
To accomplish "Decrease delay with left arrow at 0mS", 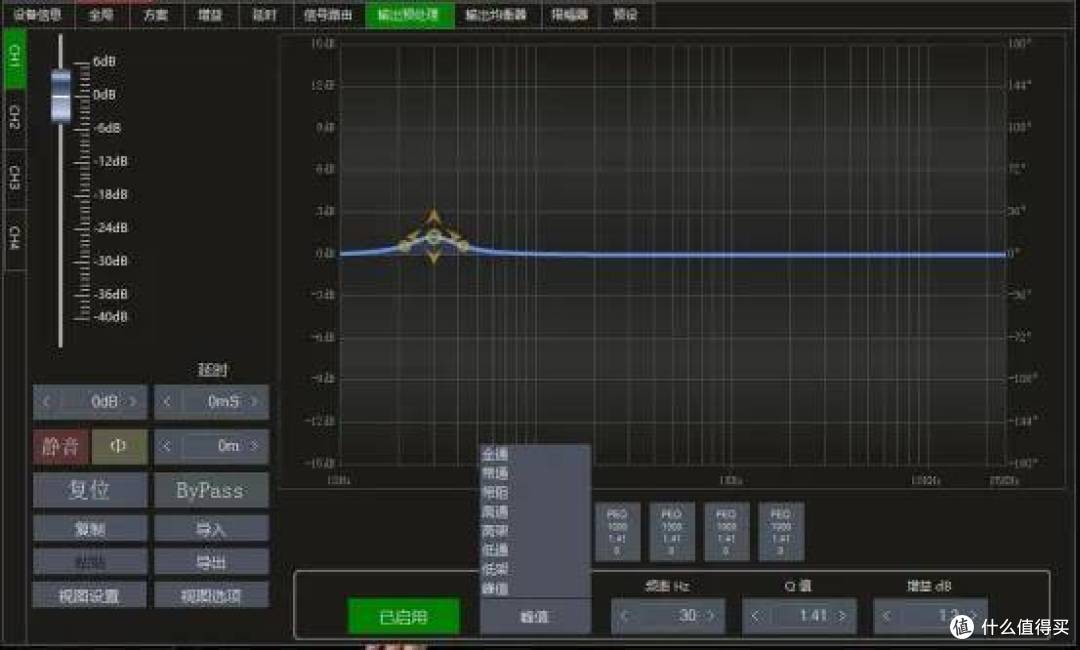I will point(167,401).
